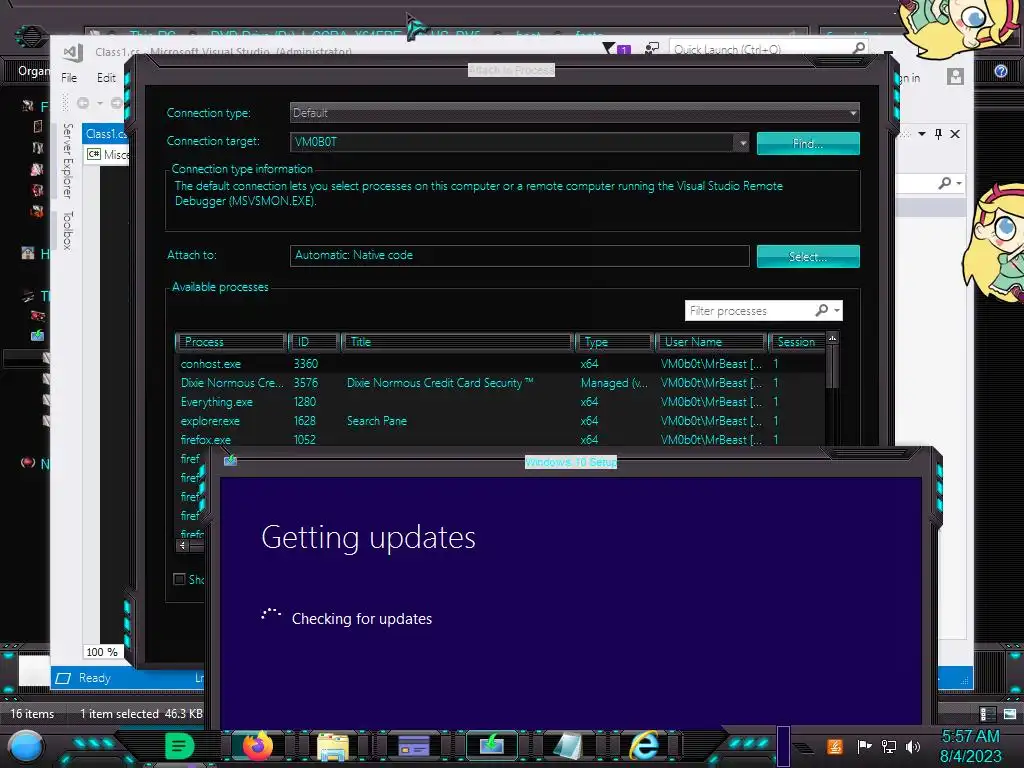Click the blue help icon in Explorer window
This screenshot has width=1024, height=768.
(x=1000, y=71)
